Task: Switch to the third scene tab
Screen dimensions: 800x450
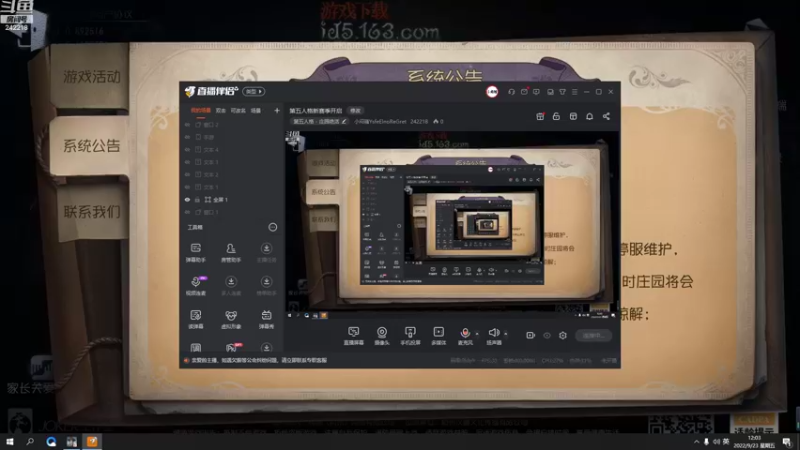Action: 238,110
